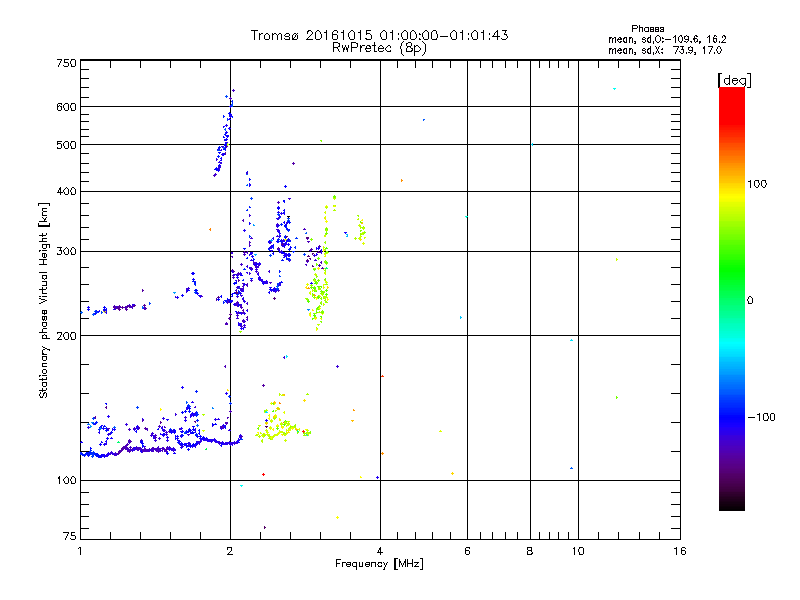Click the y-axis tick label '400'
The image size is (800, 600).
pos(66,191)
